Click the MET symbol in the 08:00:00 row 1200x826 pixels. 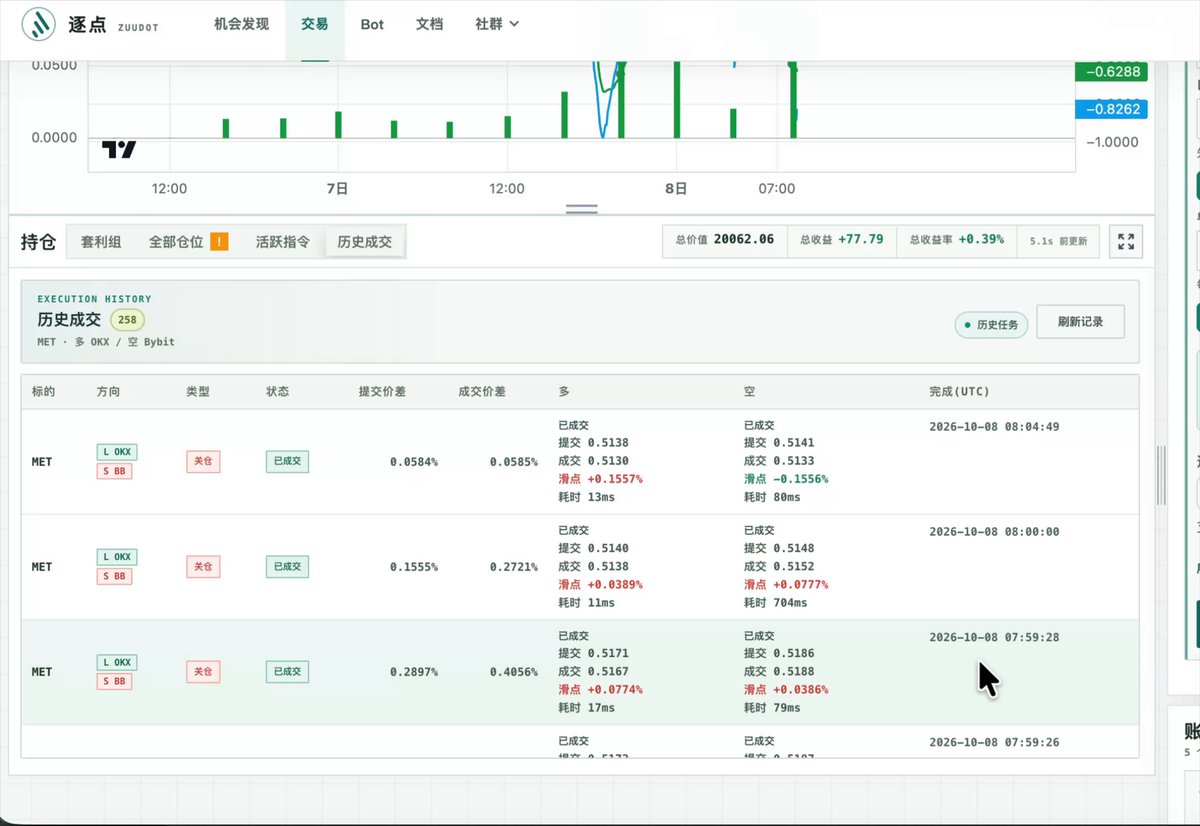(x=42, y=567)
